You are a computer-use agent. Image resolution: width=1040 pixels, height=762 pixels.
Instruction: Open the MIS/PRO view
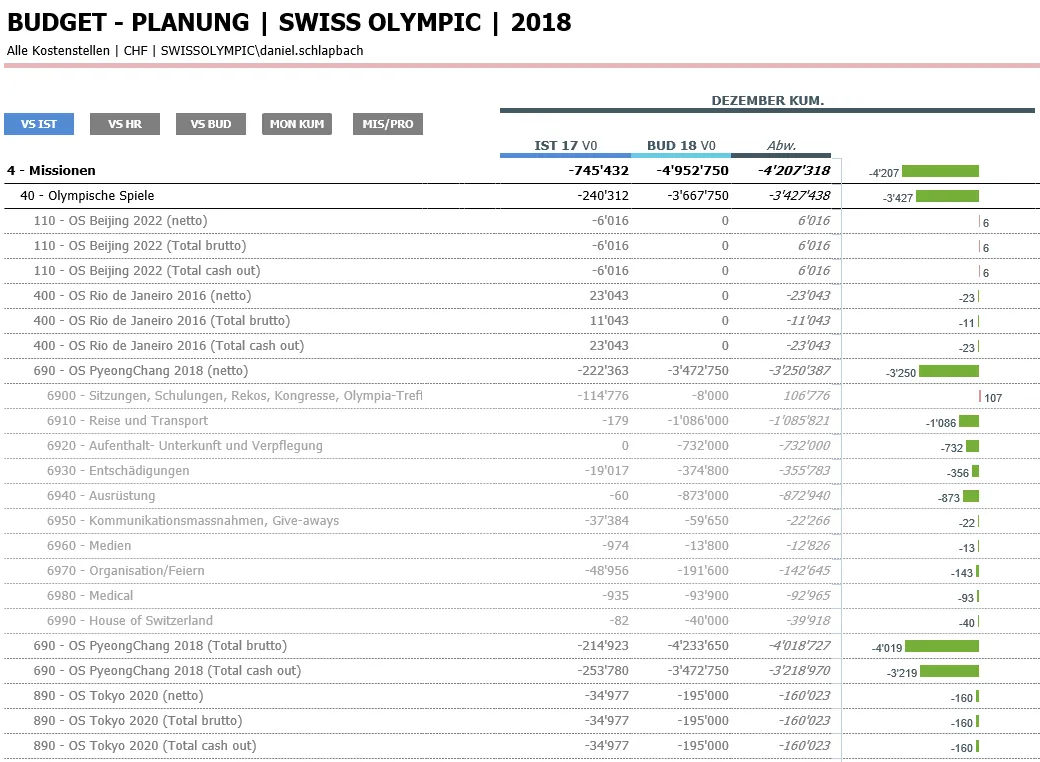pos(387,124)
